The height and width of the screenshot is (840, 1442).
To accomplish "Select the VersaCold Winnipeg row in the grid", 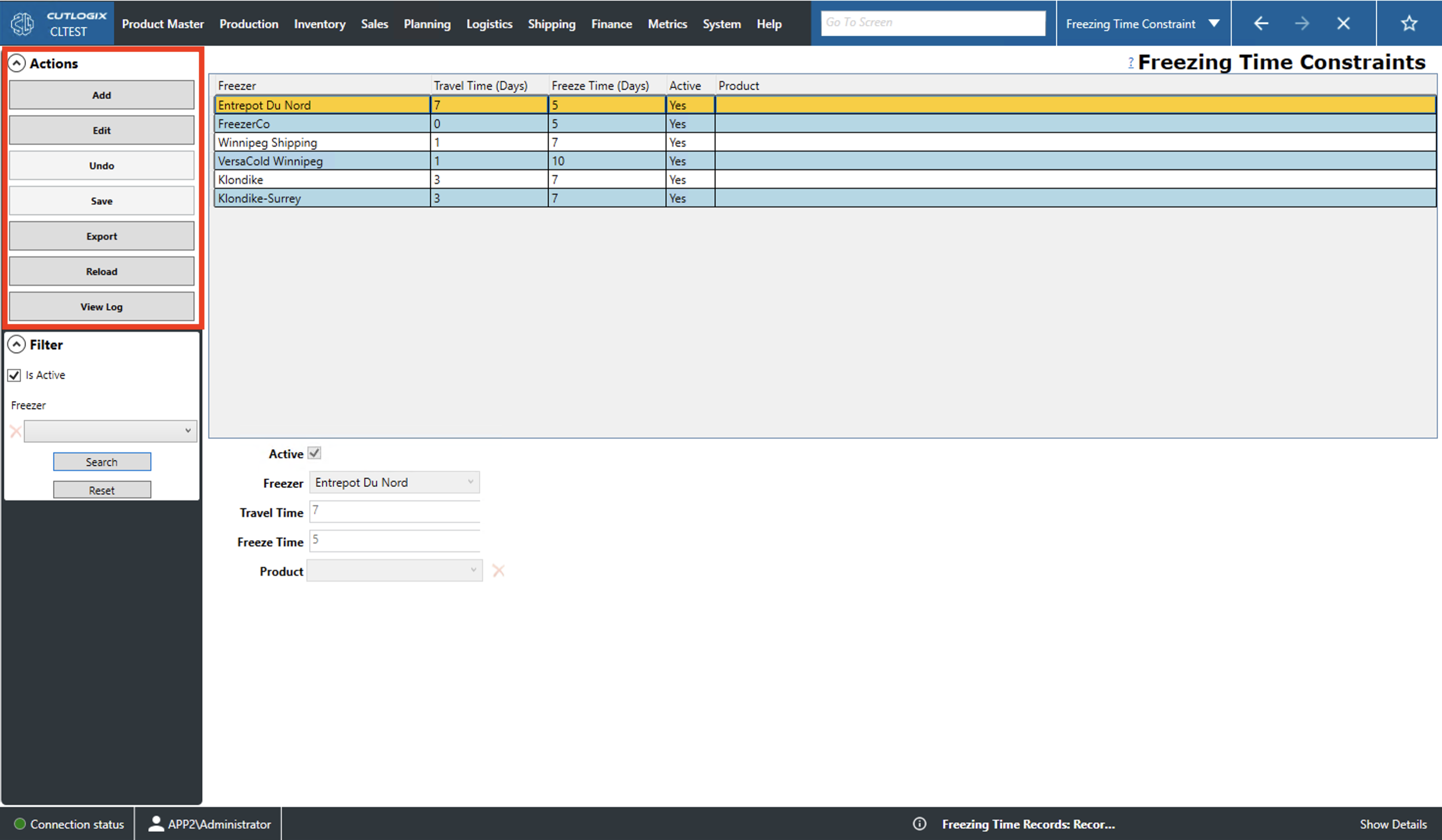I will [320, 161].
